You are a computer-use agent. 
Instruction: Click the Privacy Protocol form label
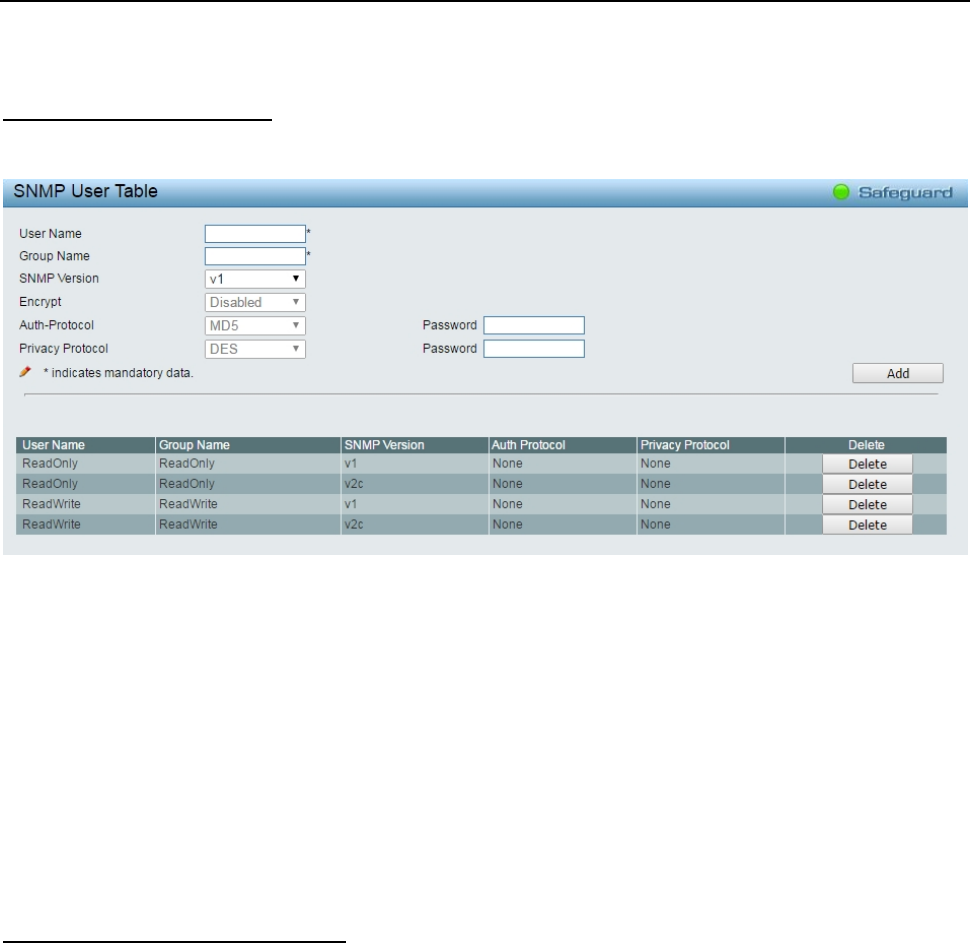64,348
